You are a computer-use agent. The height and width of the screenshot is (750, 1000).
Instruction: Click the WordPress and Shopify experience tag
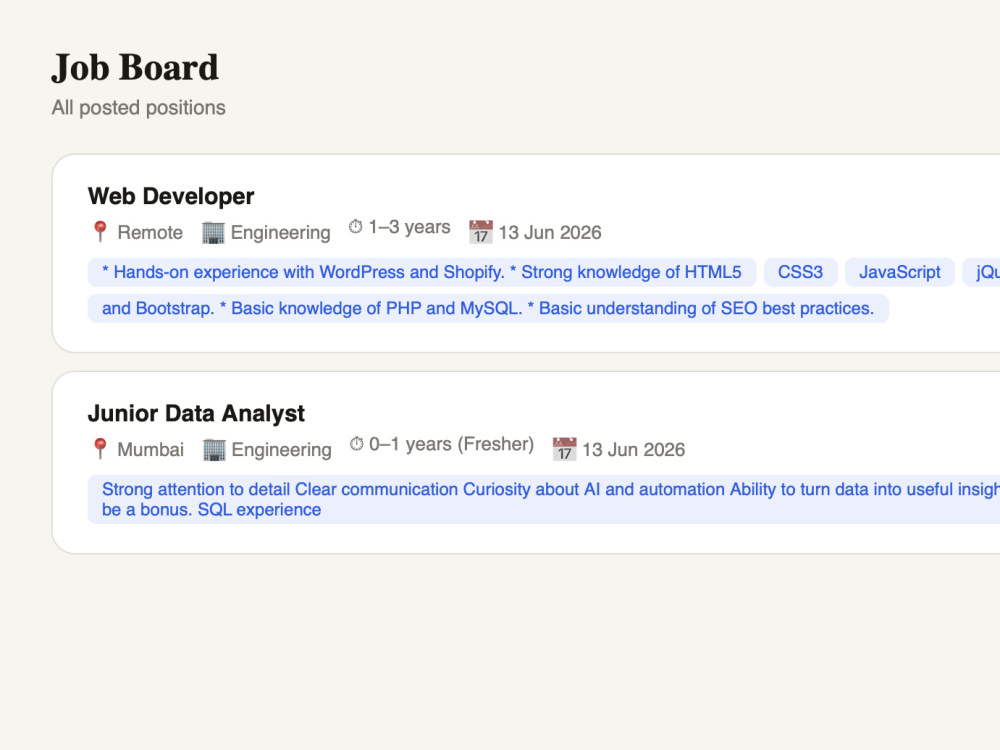(422, 272)
